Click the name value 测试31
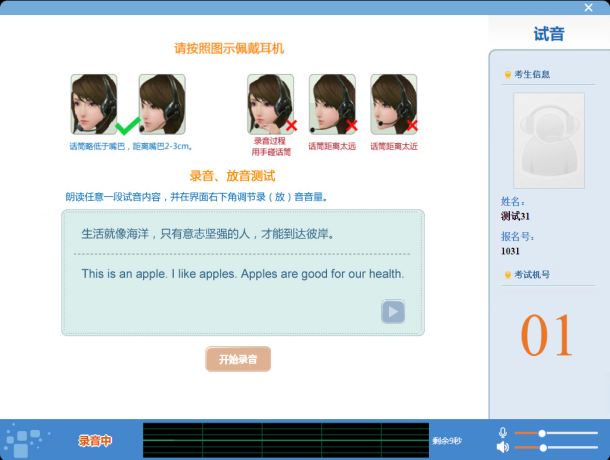The image size is (610, 460). [515, 216]
